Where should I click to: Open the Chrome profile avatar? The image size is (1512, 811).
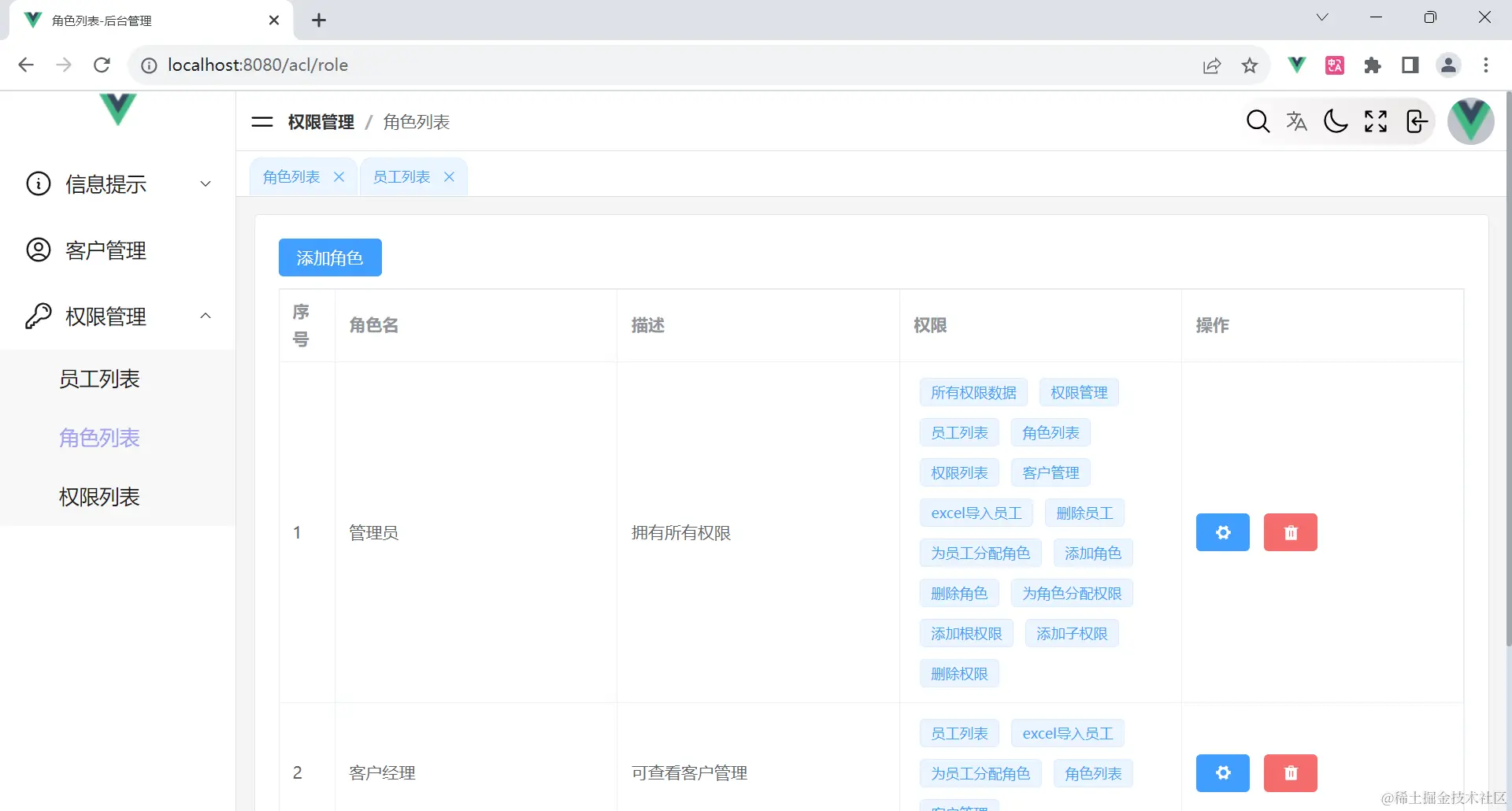point(1448,65)
